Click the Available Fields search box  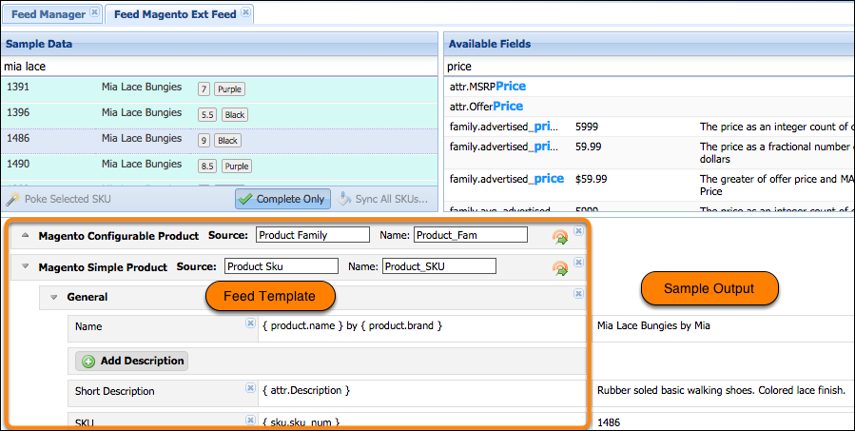(x=649, y=67)
